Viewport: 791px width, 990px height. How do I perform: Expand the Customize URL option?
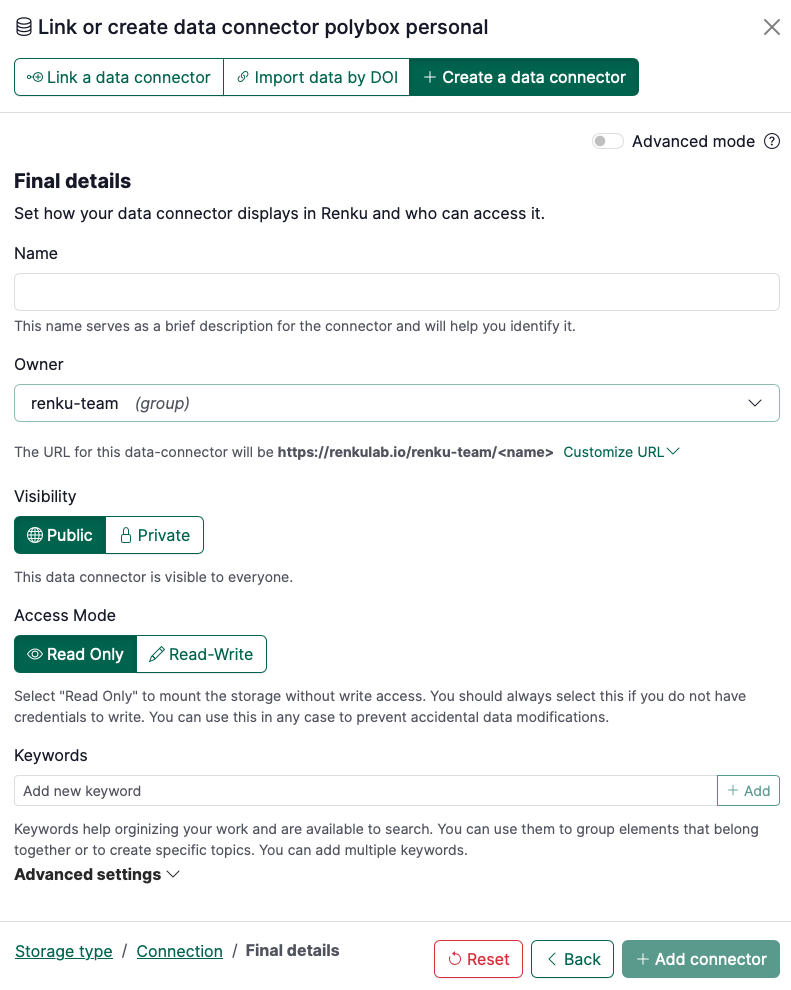[621, 452]
